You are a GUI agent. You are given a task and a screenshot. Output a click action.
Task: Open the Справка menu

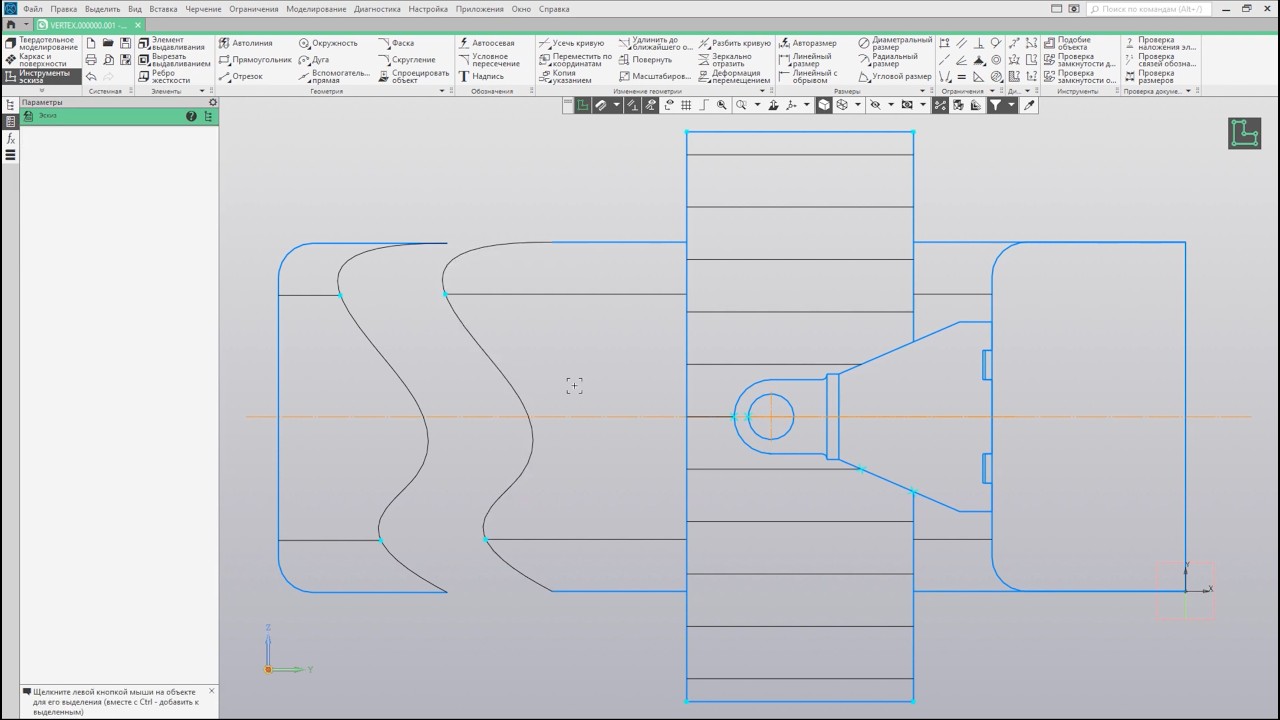click(x=554, y=9)
